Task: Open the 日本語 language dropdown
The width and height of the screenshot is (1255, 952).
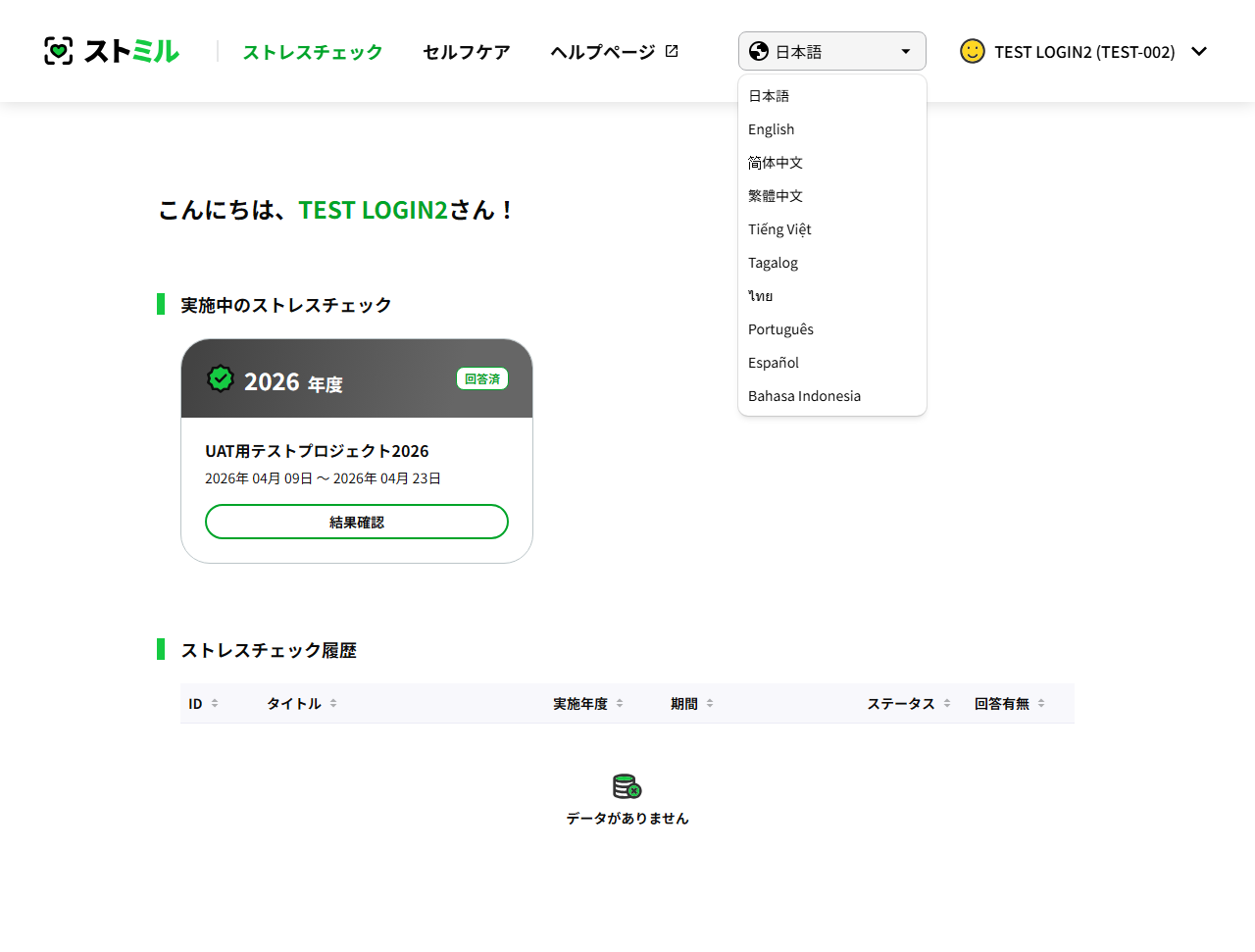Action: pos(831,50)
